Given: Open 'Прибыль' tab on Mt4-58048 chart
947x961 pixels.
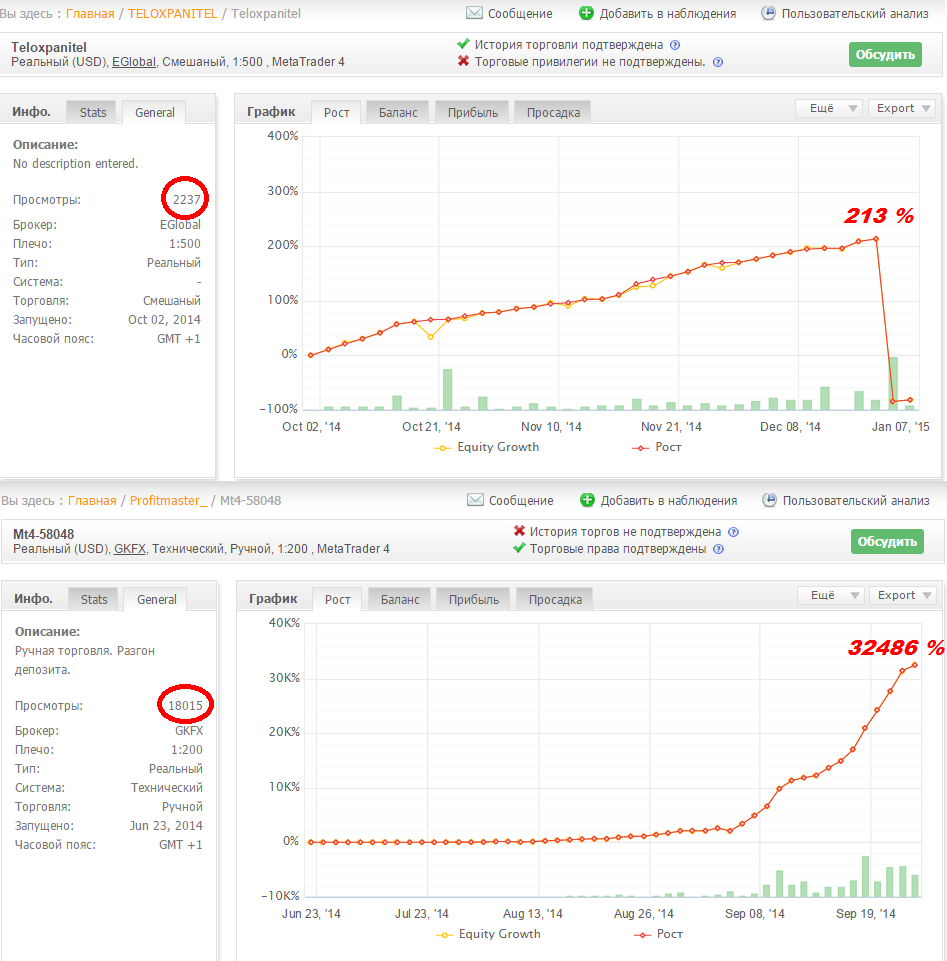Looking at the screenshot, I should coord(473,599).
